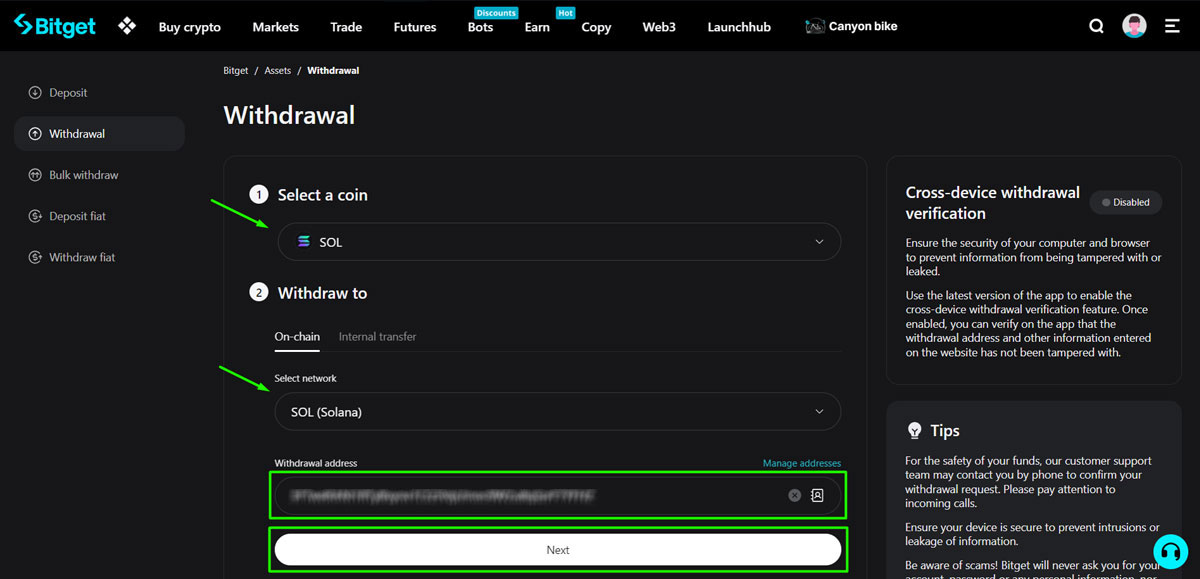Screen dimensions: 1200x579
Task: Switch to the Internal transfer tab
Action: click(378, 337)
